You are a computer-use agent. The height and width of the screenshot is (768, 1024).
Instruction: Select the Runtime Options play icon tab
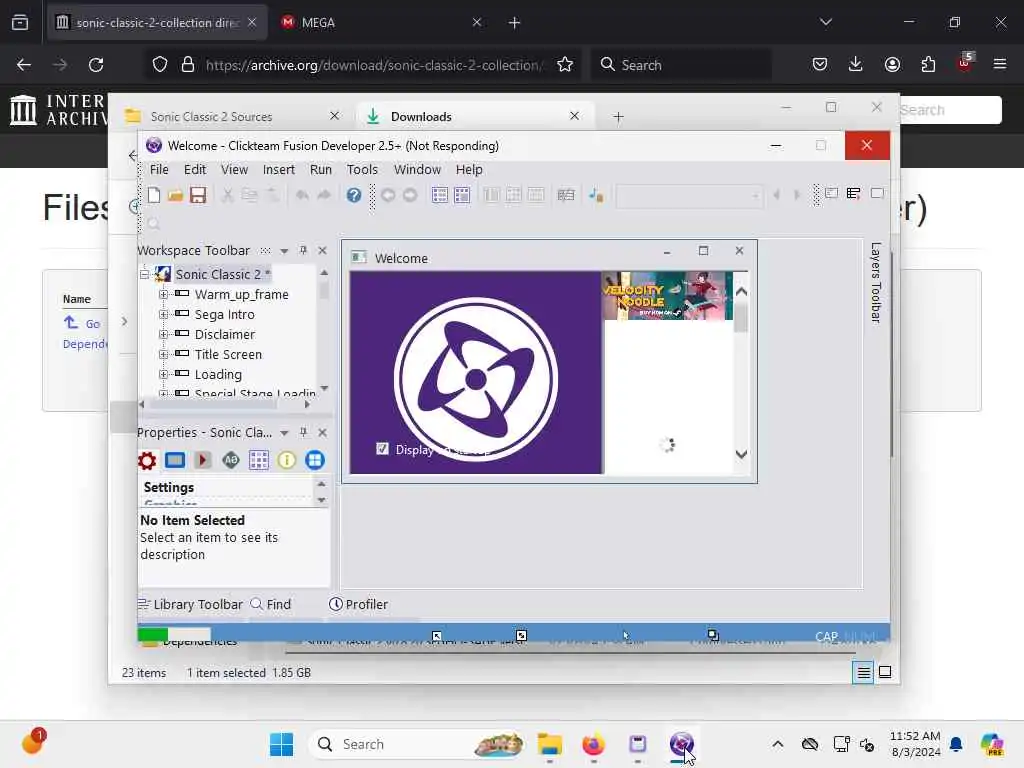202,460
